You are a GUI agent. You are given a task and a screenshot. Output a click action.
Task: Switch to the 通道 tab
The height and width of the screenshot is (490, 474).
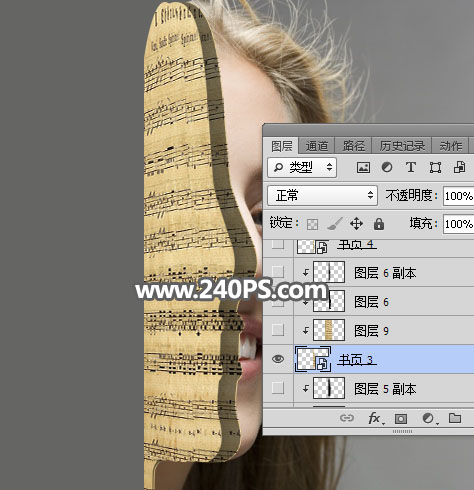coord(316,146)
